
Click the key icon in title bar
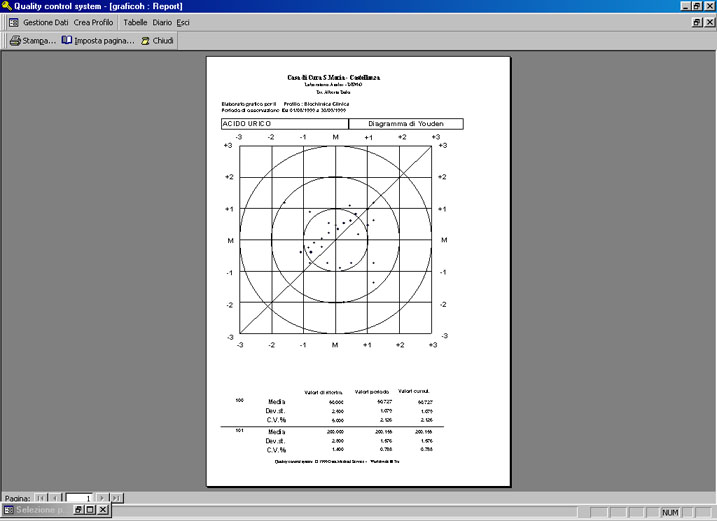point(6,6)
